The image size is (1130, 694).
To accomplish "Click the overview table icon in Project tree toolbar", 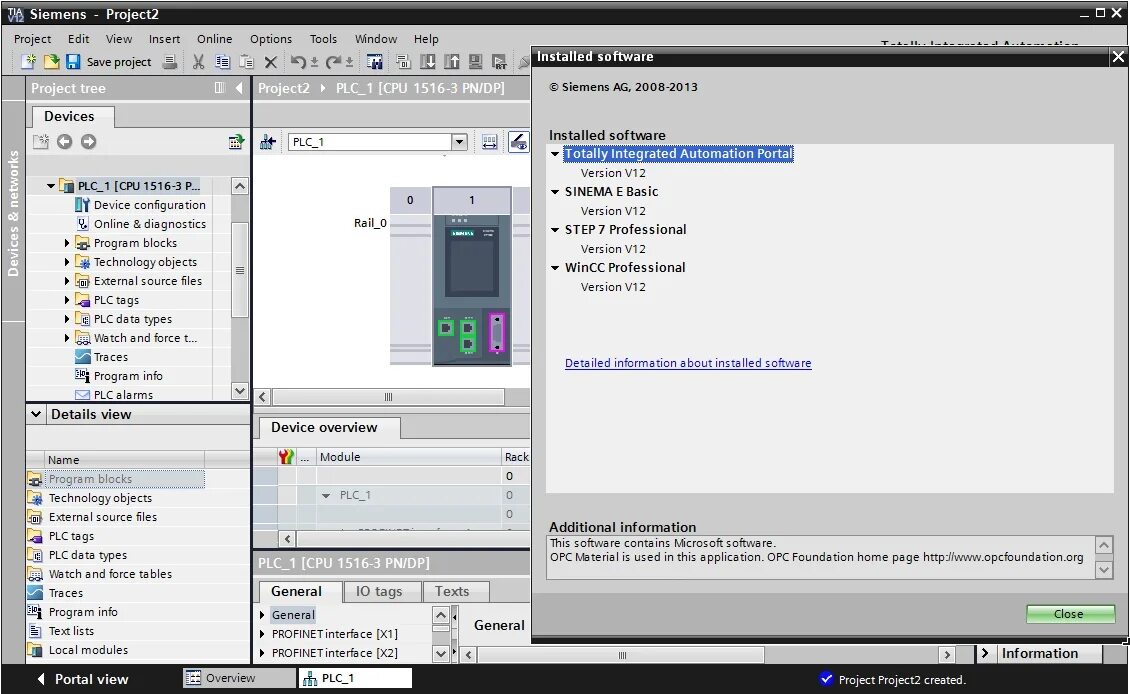I will coord(236,141).
